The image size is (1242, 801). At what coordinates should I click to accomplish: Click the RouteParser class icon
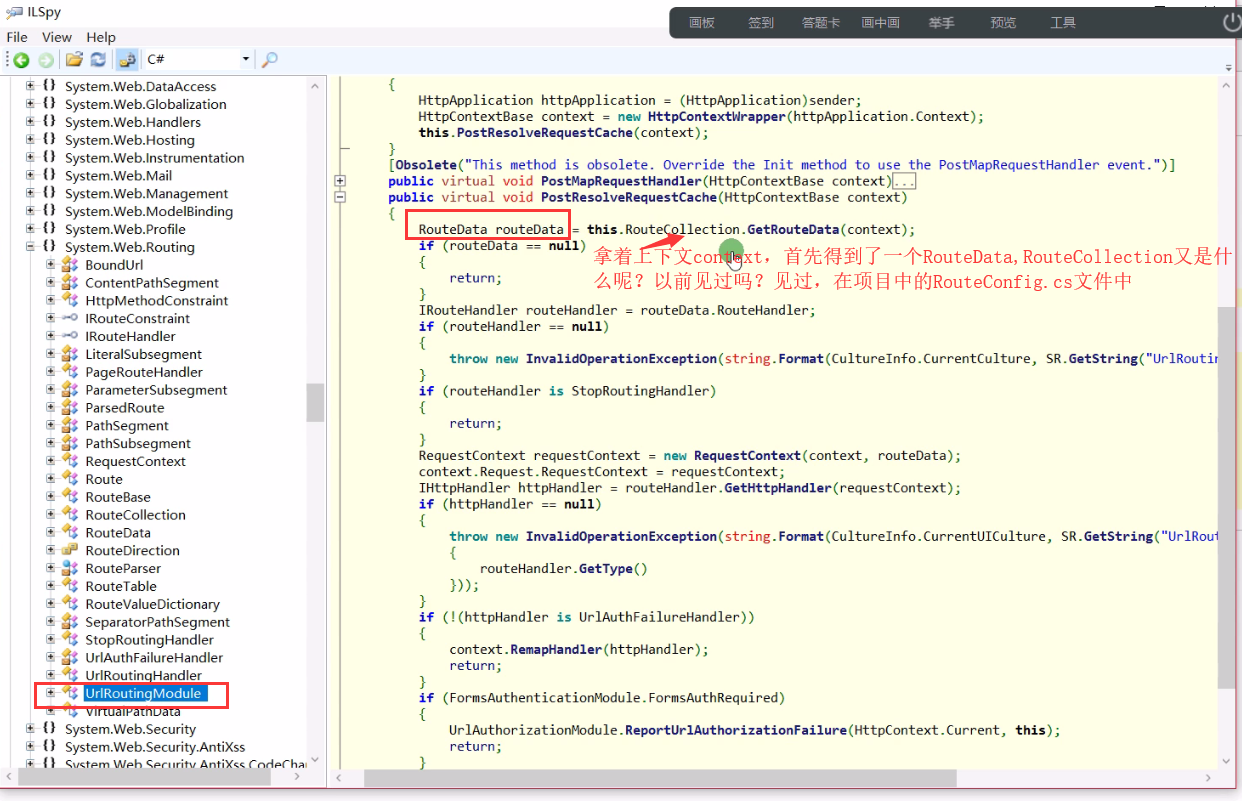pyautogui.click(x=70, y=568)
